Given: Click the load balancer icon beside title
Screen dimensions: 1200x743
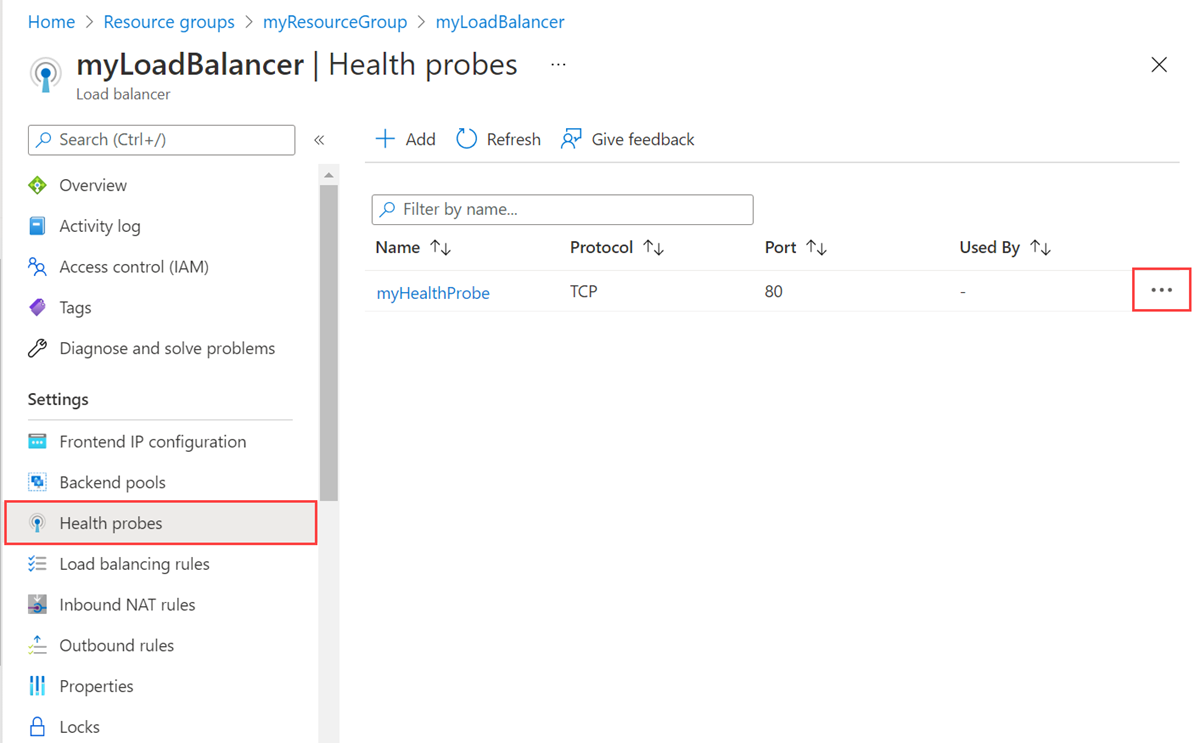Looking at the screenshot, I should tap(45, 74).
